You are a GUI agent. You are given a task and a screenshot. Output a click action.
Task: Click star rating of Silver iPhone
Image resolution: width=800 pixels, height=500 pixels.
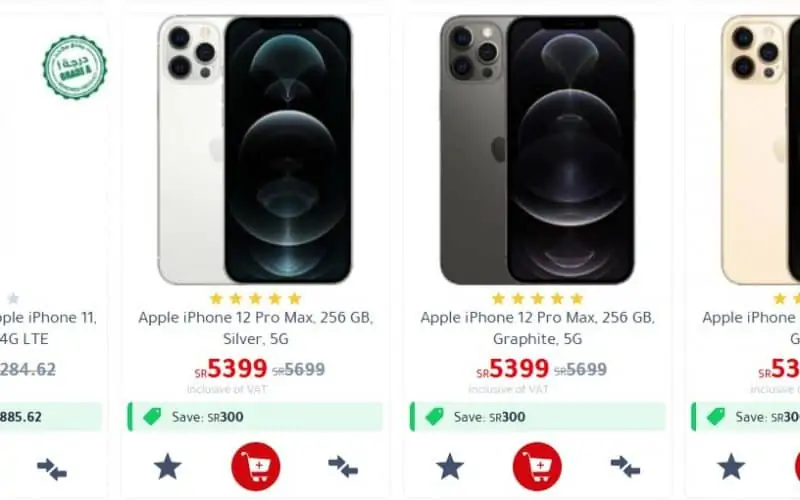(x=256, y=298)
